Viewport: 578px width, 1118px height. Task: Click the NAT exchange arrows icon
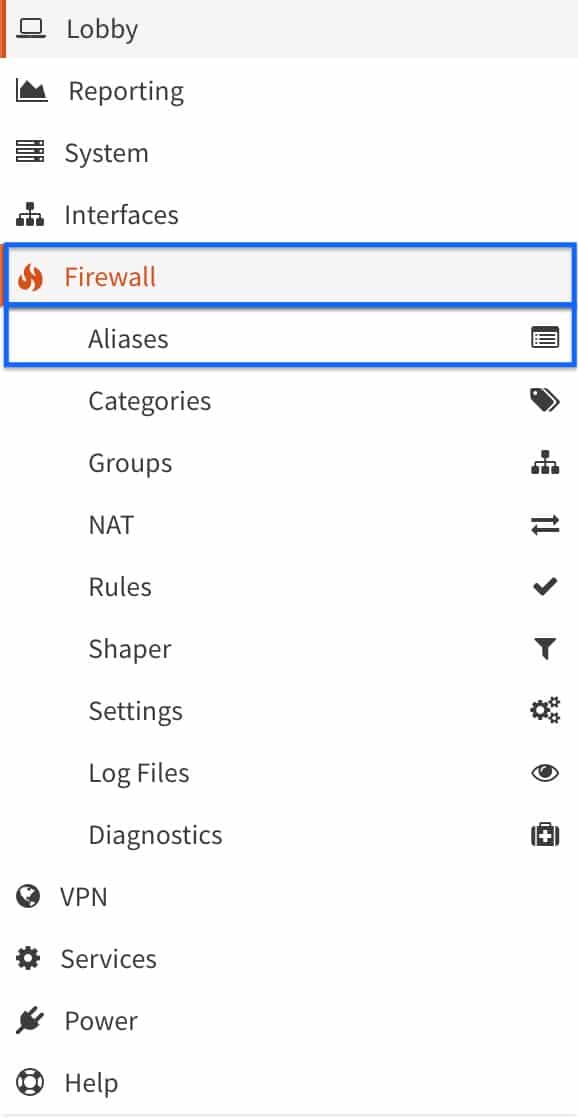point(545,525)
